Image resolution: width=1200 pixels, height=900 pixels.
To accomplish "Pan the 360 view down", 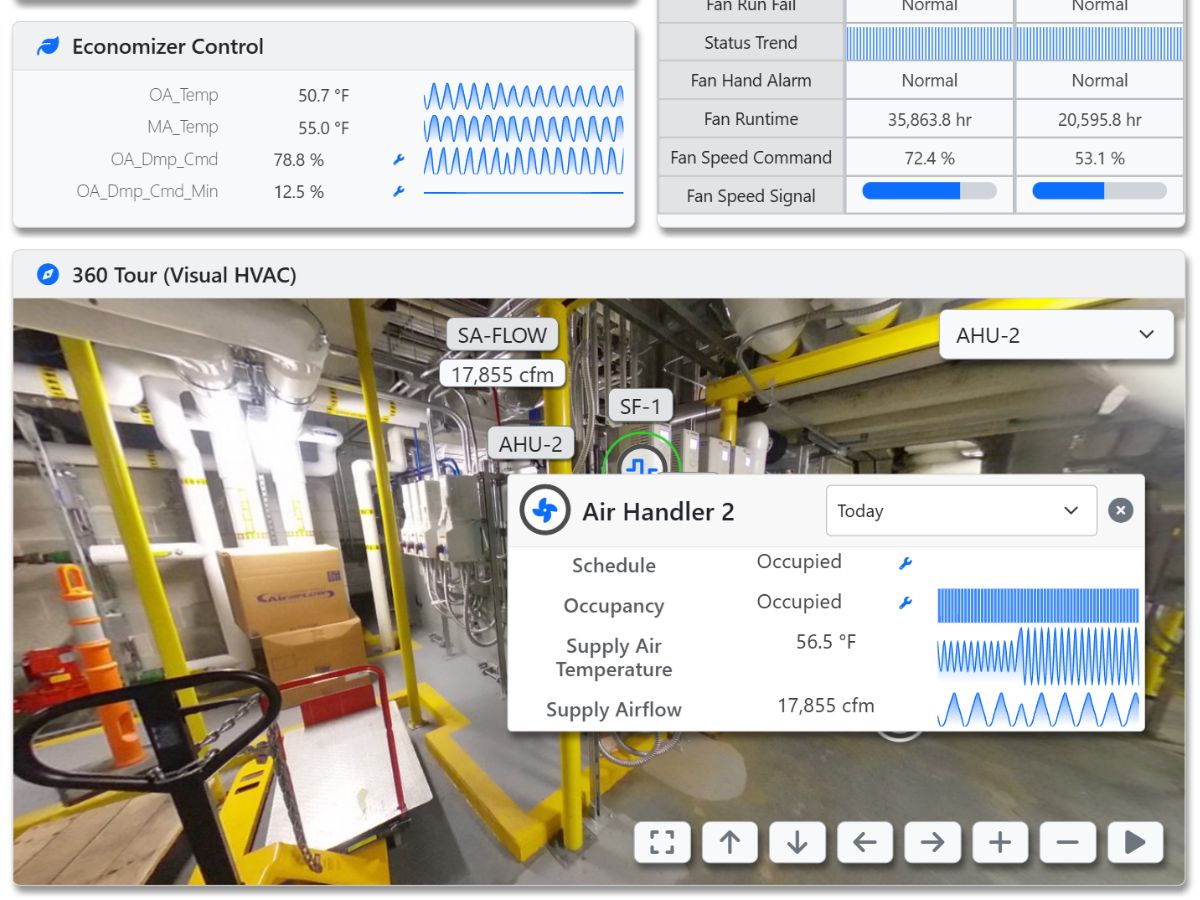I will pos(797,842).
